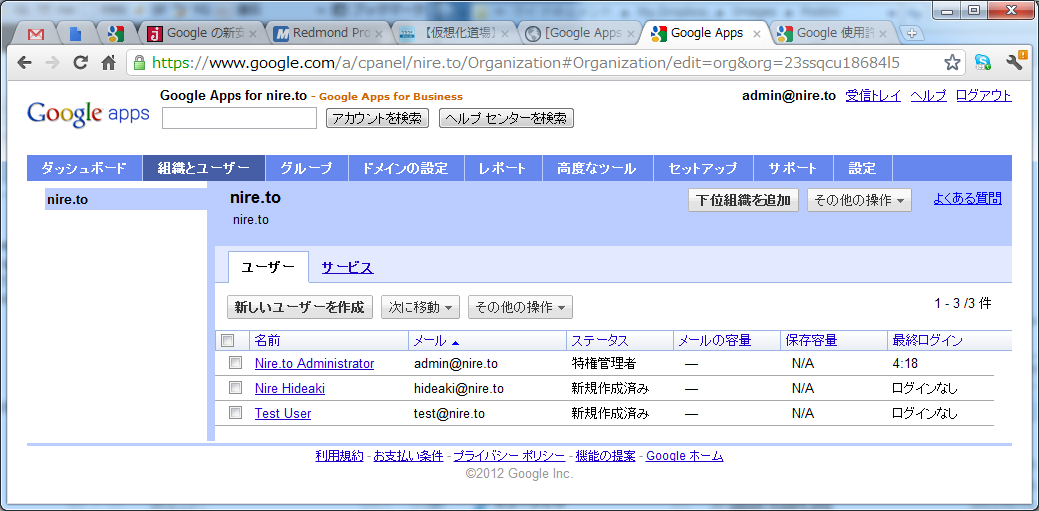Bookmark page with star icon
1039x511 pixels.
coord(952,63)
